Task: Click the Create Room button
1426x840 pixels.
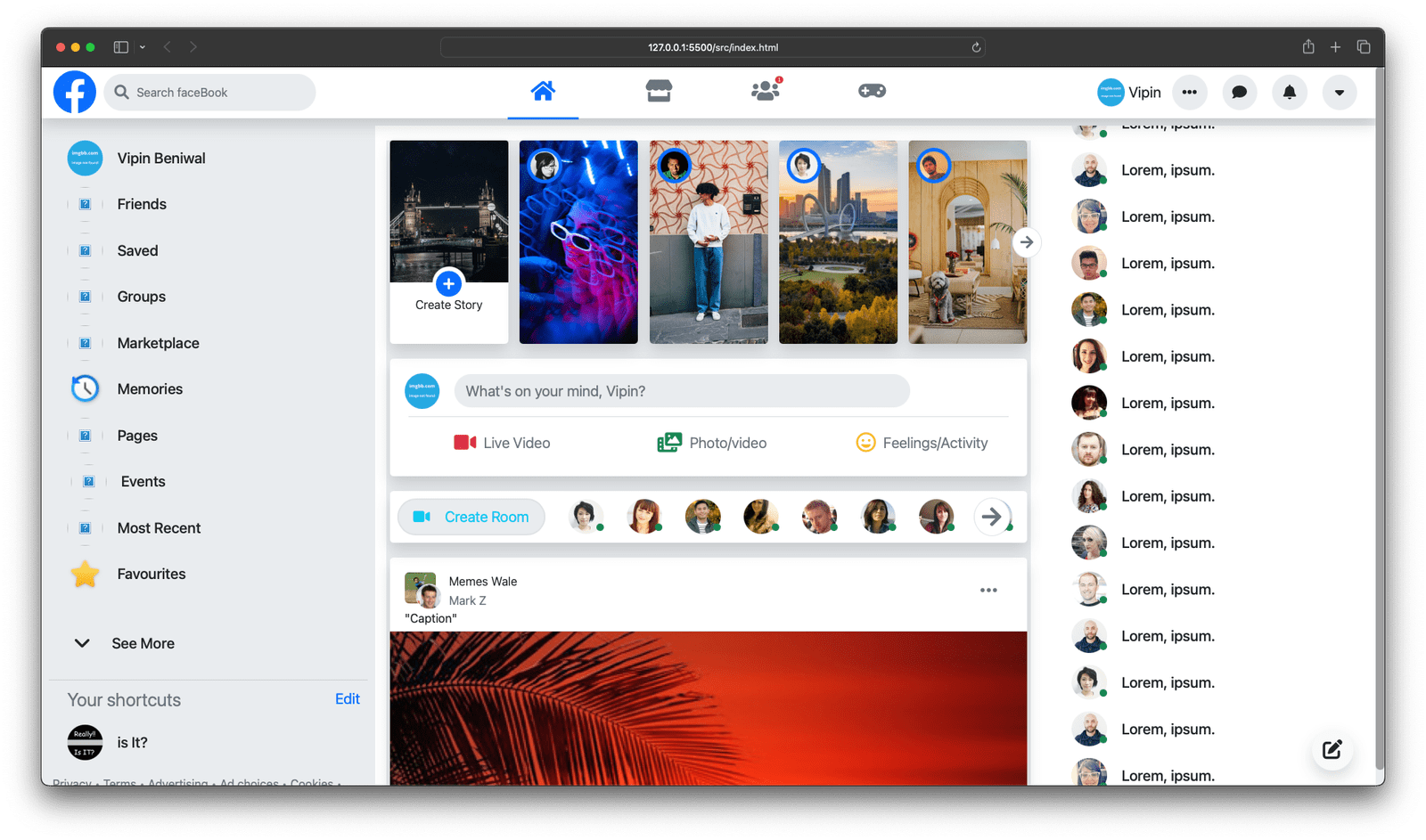Action: click(x=471, y=517)
